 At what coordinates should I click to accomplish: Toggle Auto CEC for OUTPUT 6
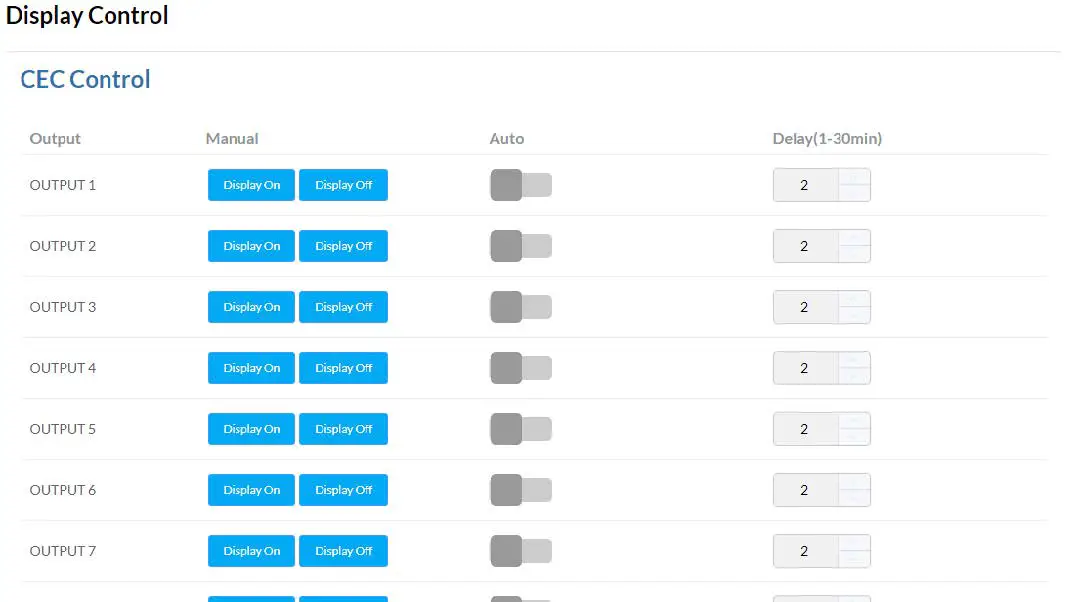coord(520,490)
